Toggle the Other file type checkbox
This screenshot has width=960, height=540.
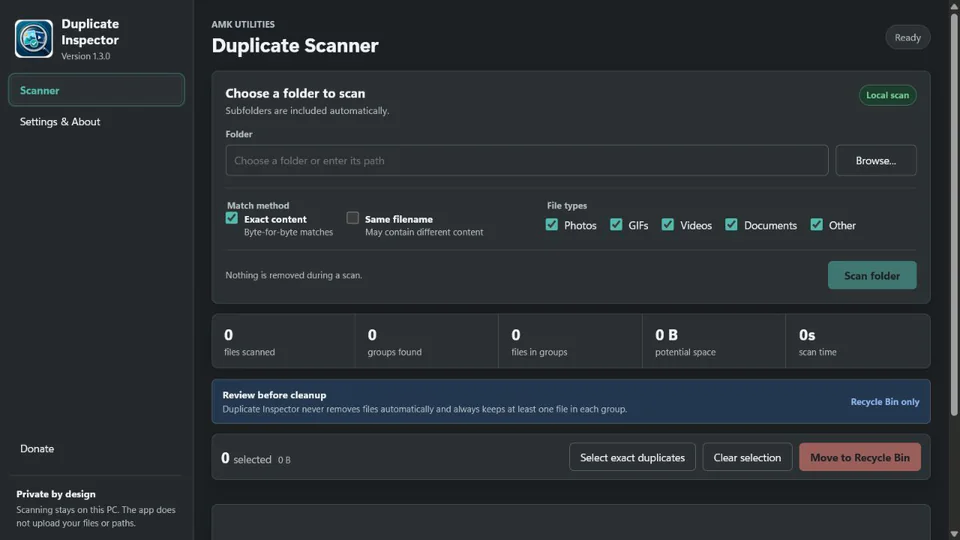pos(816,225)
